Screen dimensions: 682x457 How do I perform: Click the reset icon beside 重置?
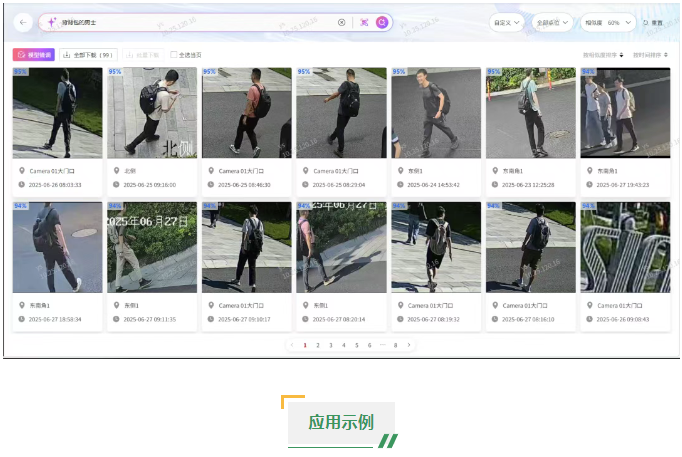[x=645, y=23]
